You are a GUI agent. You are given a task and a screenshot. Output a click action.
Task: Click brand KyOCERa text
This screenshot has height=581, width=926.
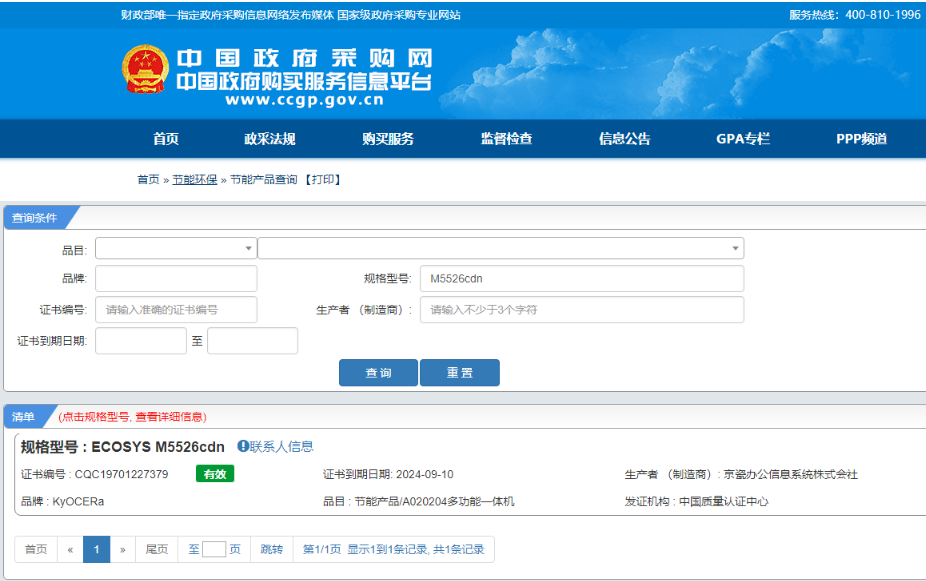[x=78, y=501]
